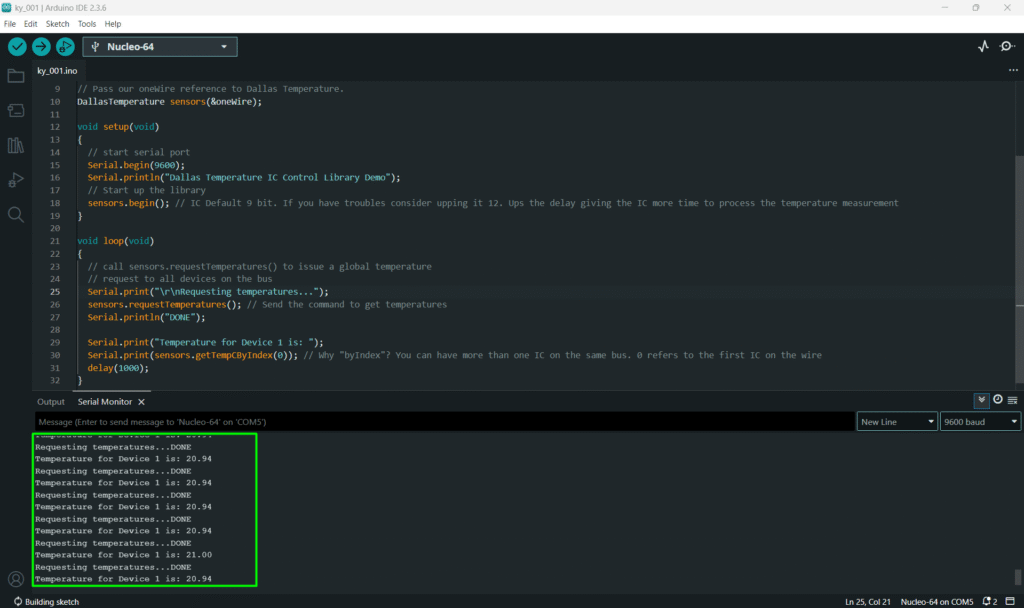Expand the New Line ending dropdown
This screenshot has width=1024, height=608.
(896, 422)
